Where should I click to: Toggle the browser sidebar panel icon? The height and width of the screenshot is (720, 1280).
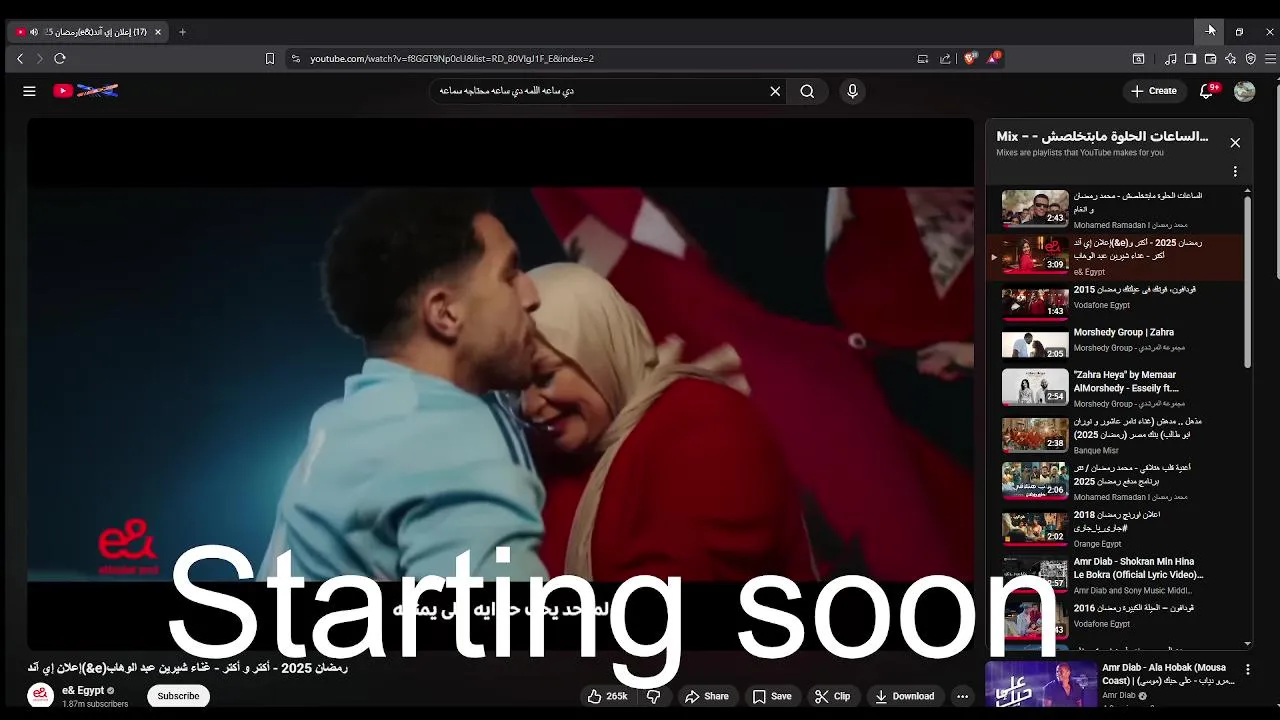[1190, 59]
